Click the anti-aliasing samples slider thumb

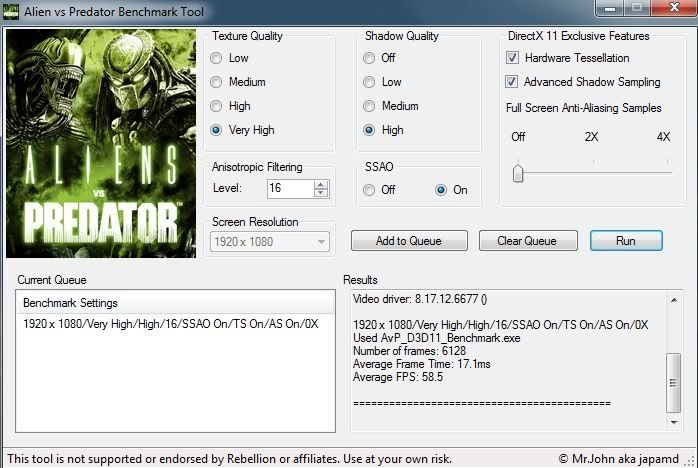click(x=518, y=173)
